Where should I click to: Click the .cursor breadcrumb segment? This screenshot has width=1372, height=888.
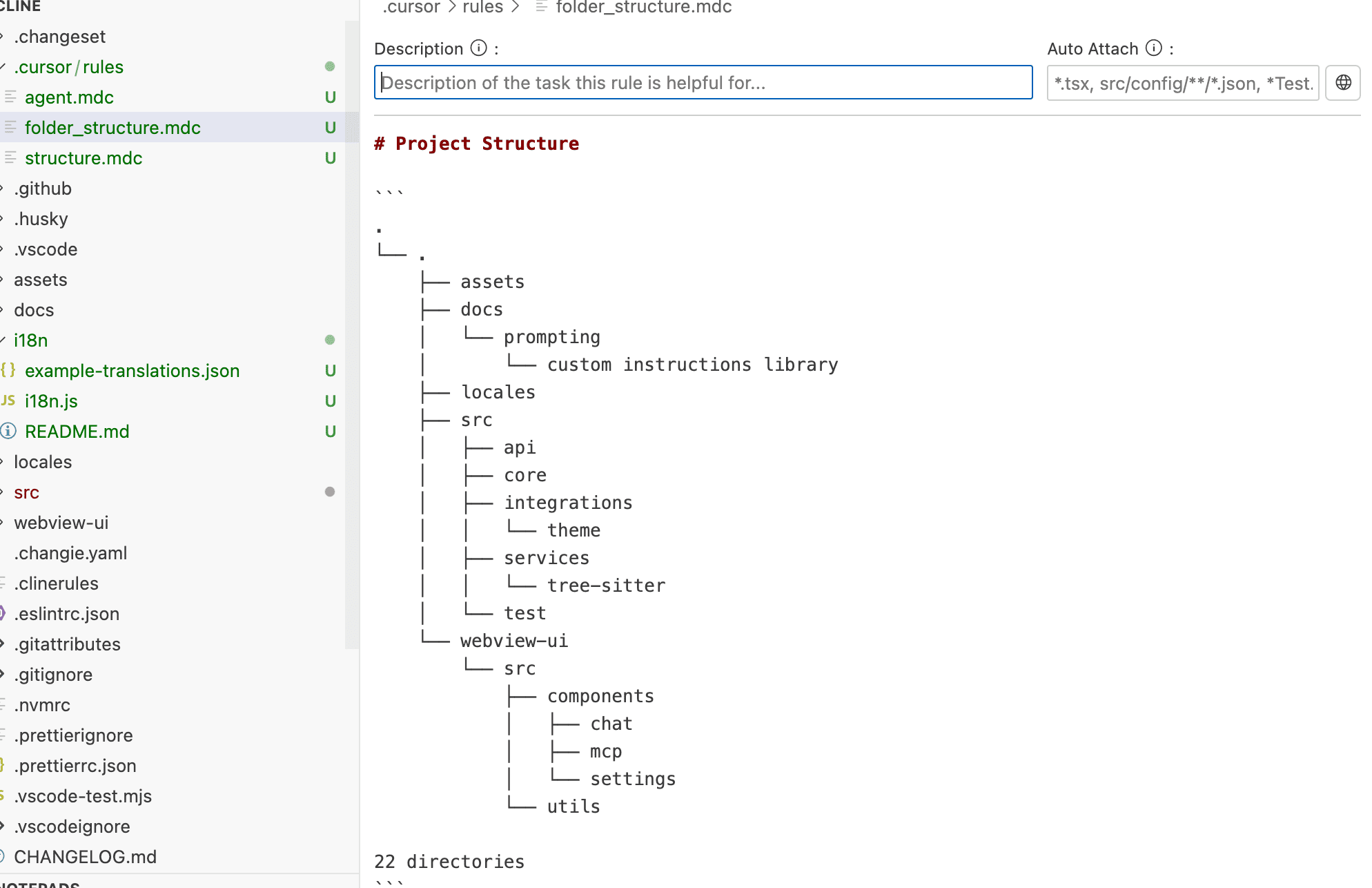(411, 7)
